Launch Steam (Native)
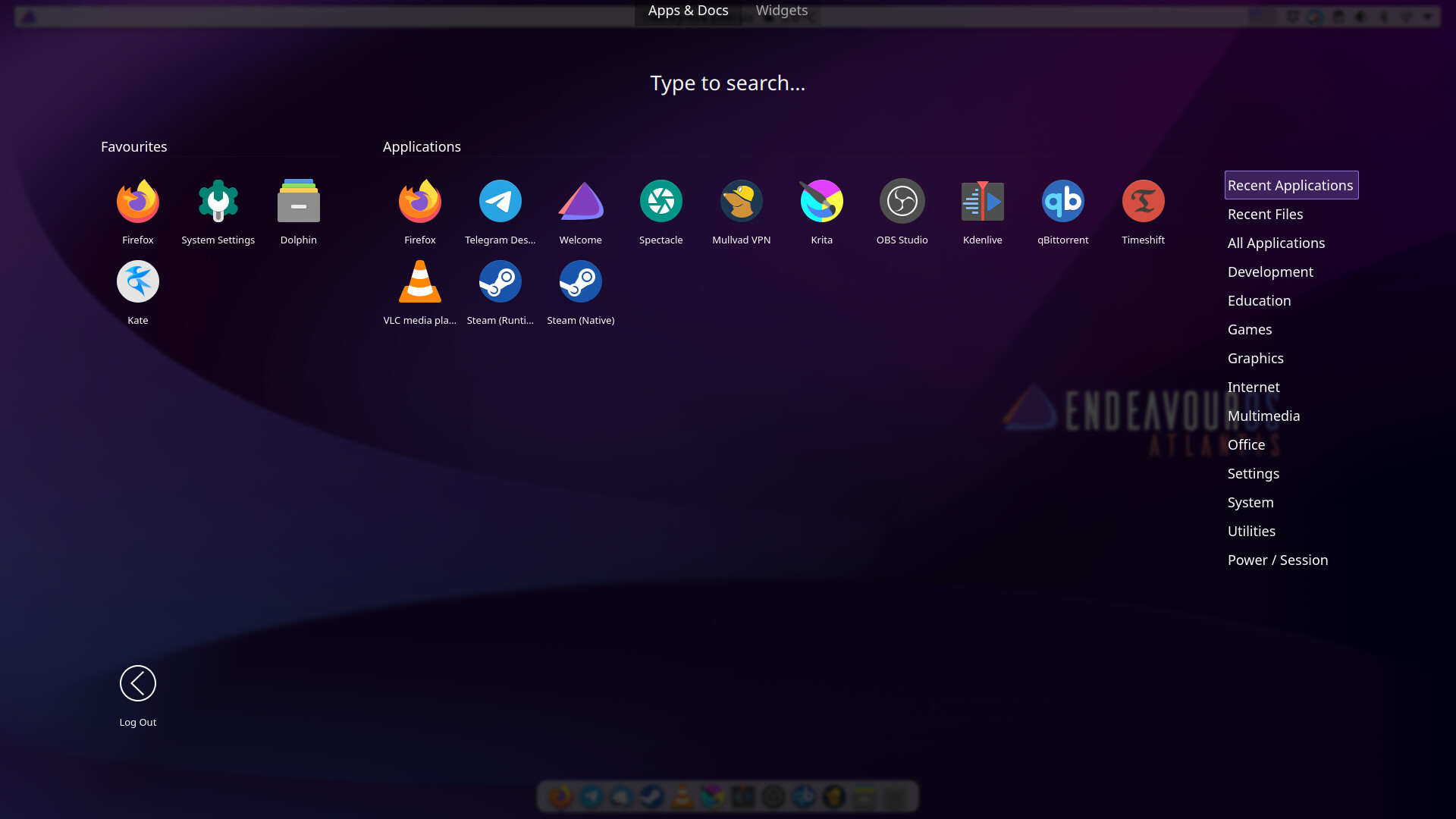 point(580,292)
